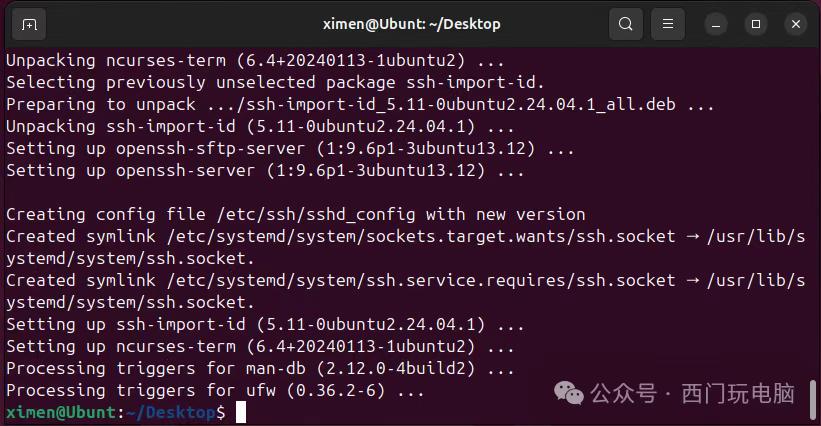The width and height of the screenshot is (821, 426).
Task: Click the terminal vertical scrollbar handle
Action: [x=813, y=400]
